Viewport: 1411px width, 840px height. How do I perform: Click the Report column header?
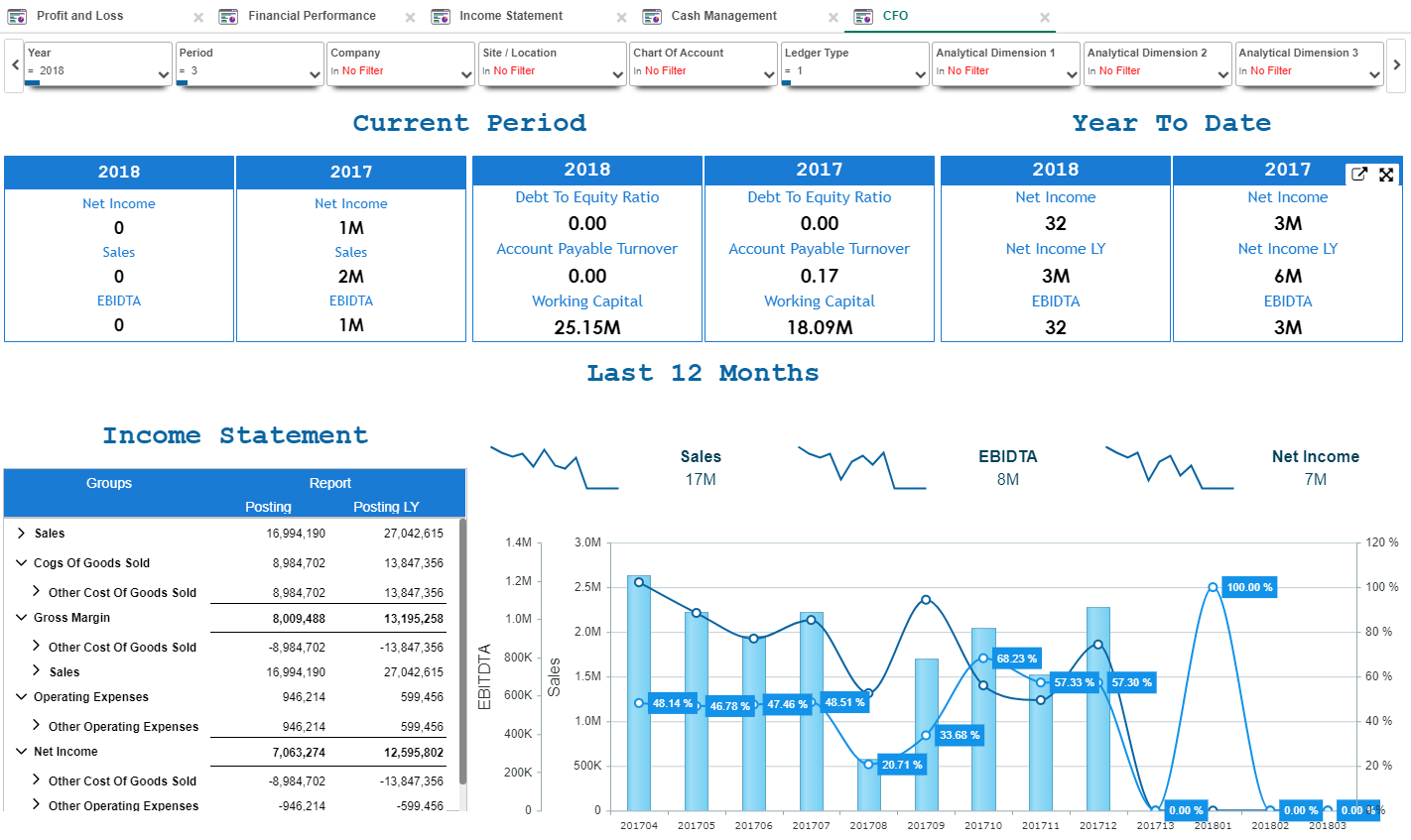click(330, 483)
